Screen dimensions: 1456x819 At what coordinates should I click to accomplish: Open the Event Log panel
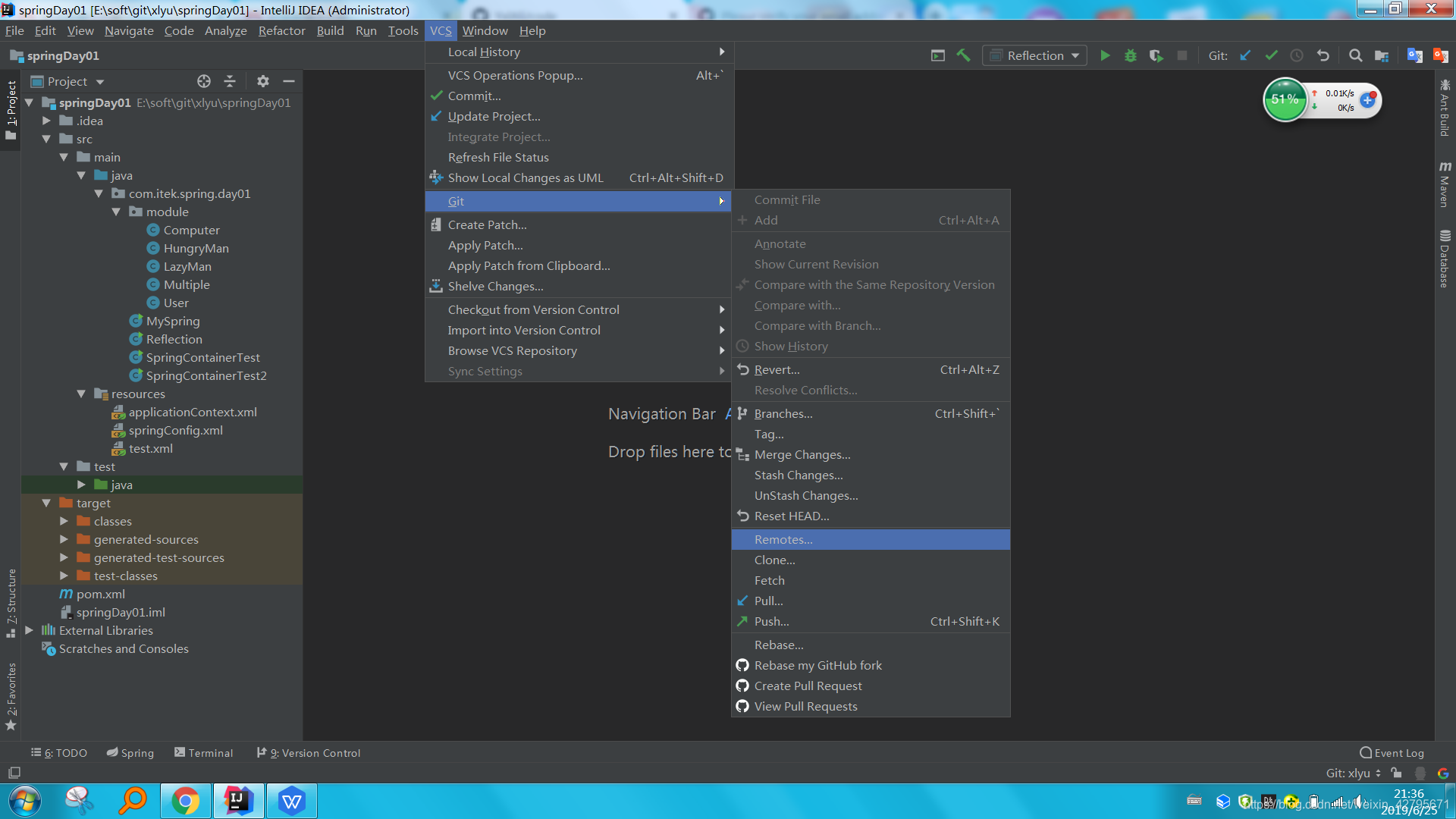pos(1392,753)
